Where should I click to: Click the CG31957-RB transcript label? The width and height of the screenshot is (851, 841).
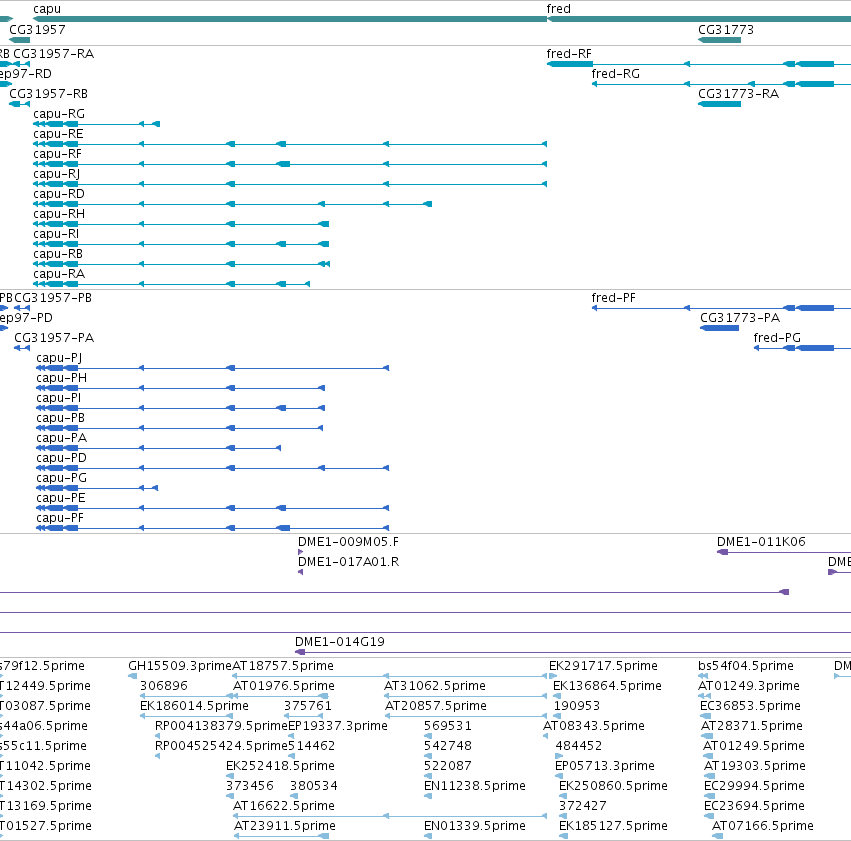pyautogui.click(x=48, y=94)
